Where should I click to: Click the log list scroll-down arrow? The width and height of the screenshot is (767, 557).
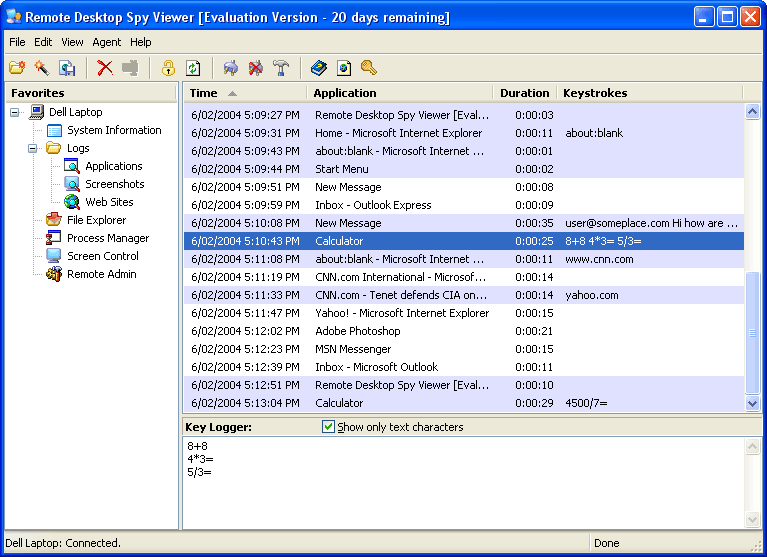(x=752, y=403)
